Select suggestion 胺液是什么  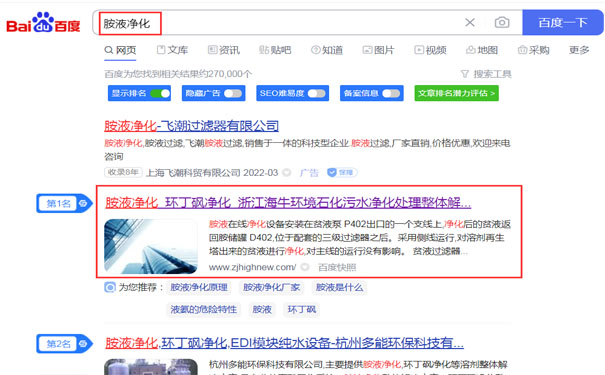[x=340, y=287]
